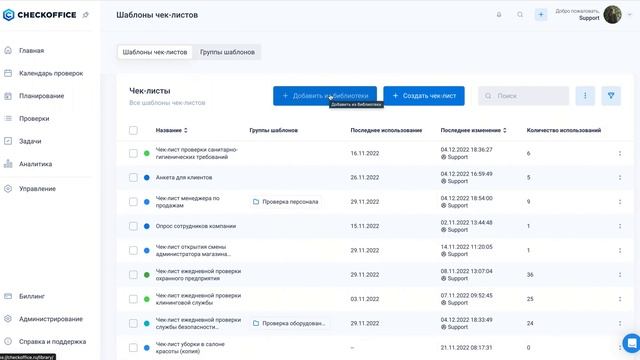Open the chat support widget
The width and height of the screenshot is (640, 360).
click(631, 343)
